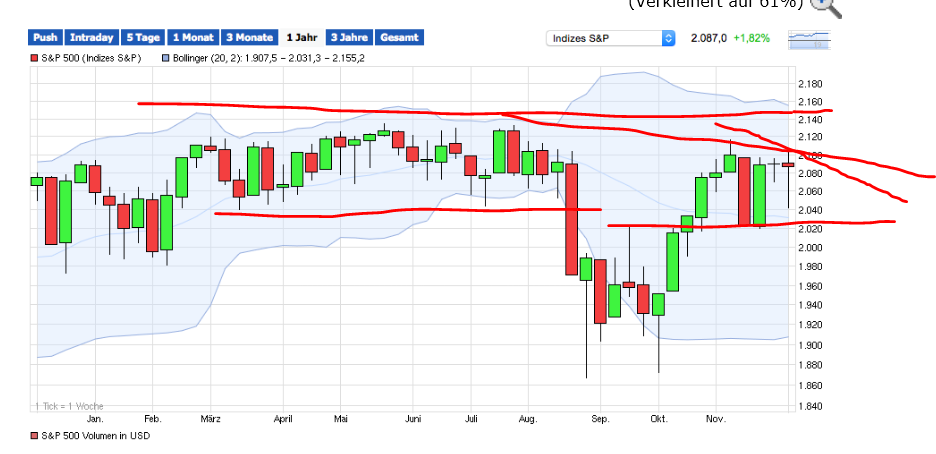936x454 pixels.
Task: Select the 5 Tage timeframe
Action: [x=143, y=38]
